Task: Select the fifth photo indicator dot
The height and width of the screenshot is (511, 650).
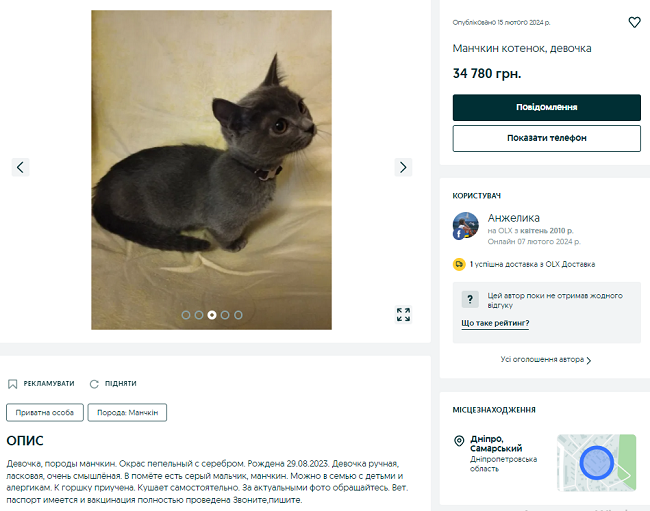Action: click(238, 315)
